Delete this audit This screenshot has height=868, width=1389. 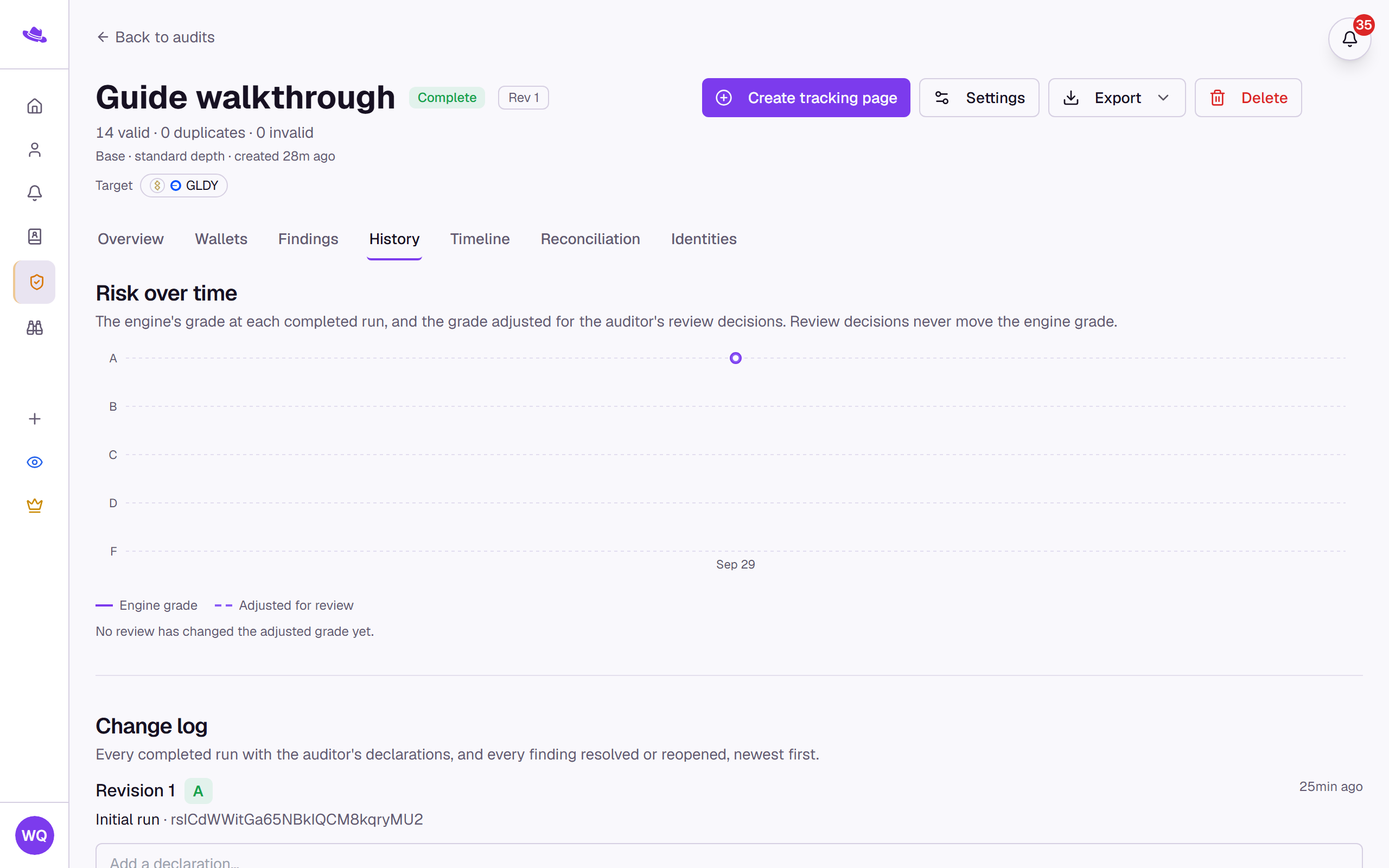[x=1248, y=98]
